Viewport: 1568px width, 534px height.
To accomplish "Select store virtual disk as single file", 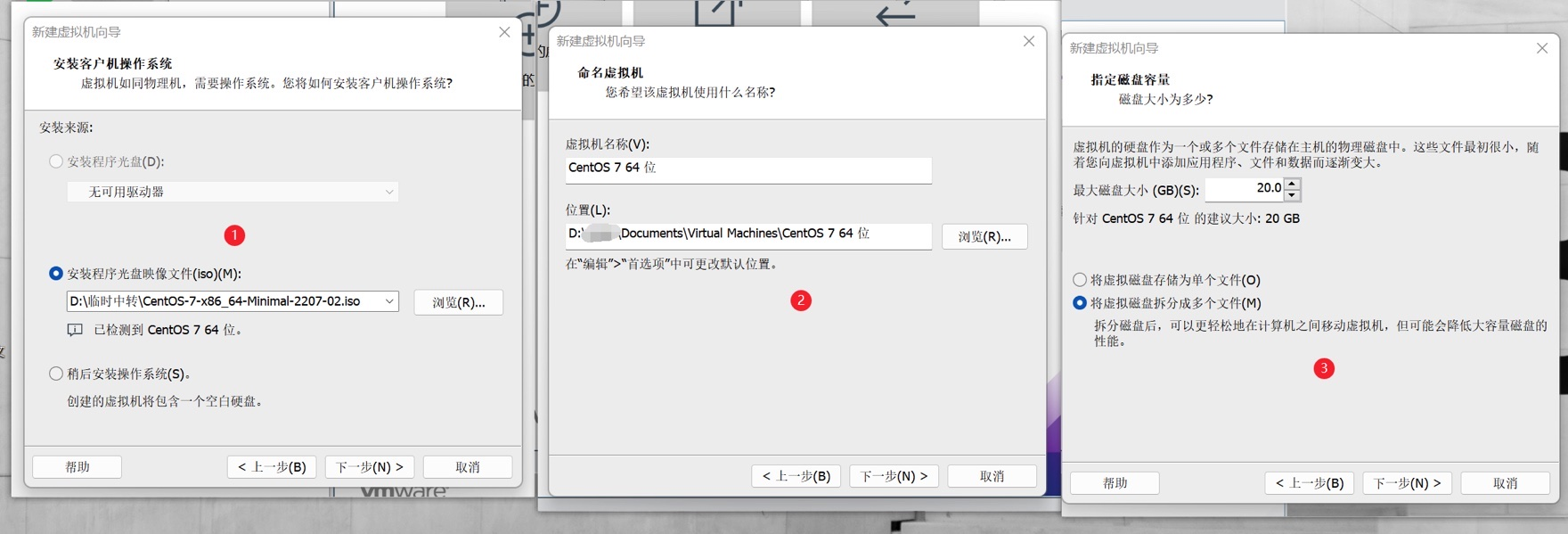I will [1080, 280].
